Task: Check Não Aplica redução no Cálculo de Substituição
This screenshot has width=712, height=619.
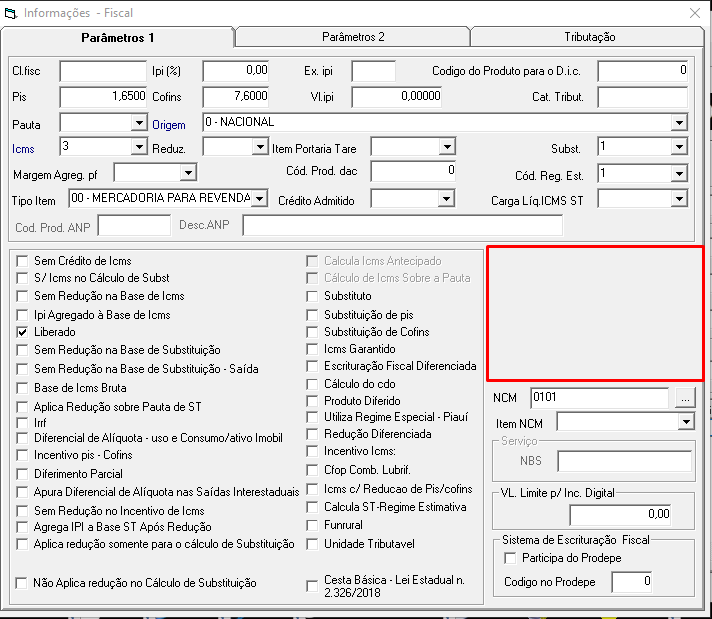Action: [21, 583]
